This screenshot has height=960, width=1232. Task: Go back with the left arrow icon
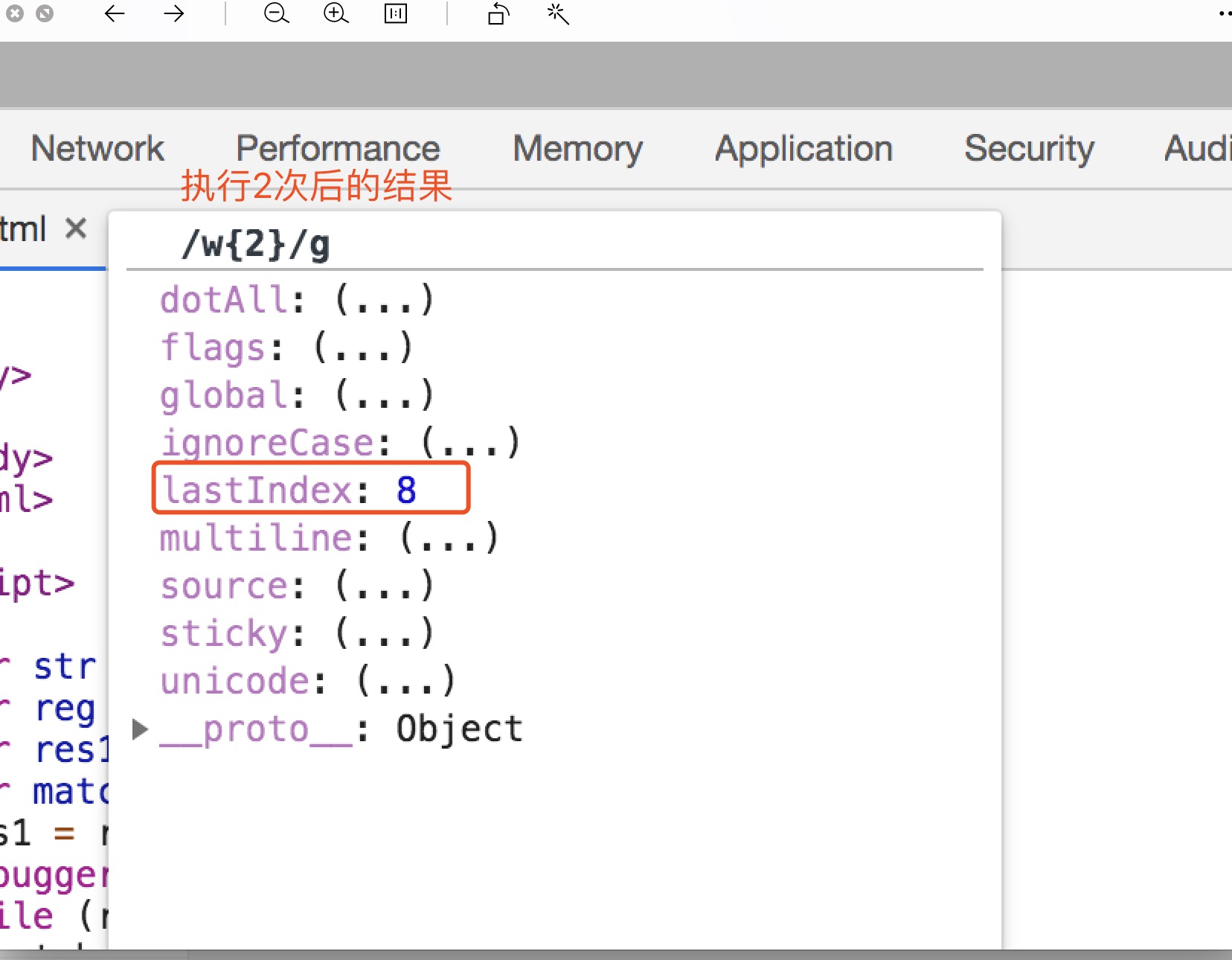coord(114,13)
